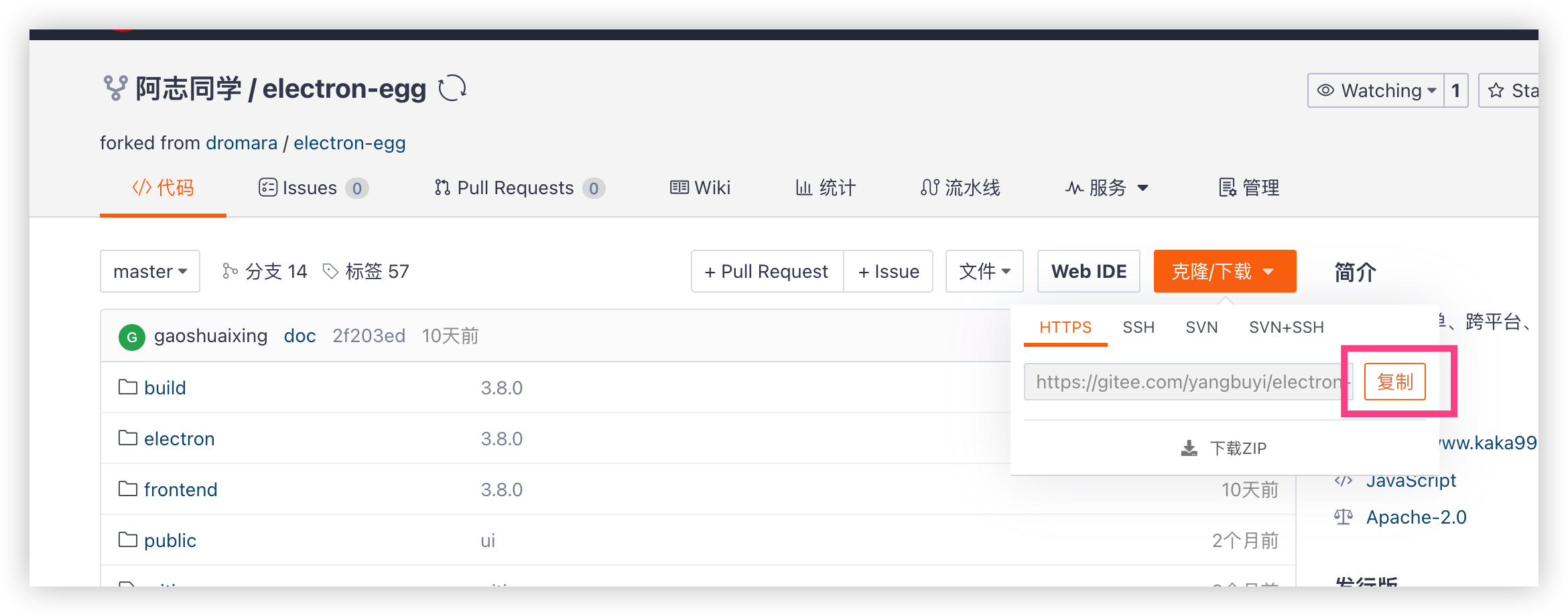Click the + Issue button
Viewport: 1568px width, 616px height.
point(889,271)
